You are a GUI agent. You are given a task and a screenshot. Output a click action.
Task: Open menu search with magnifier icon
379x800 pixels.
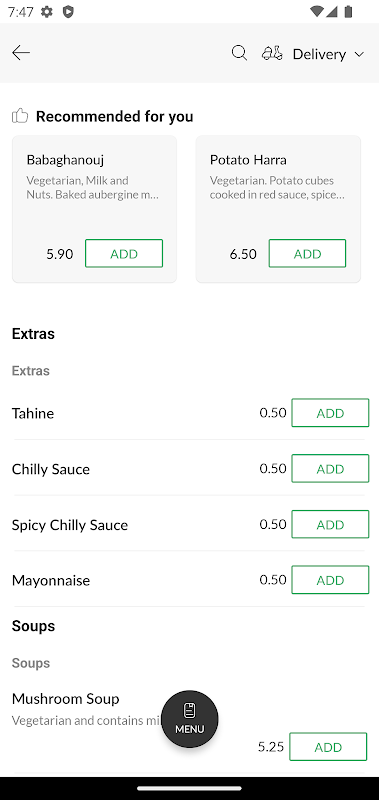pos(239,53)
